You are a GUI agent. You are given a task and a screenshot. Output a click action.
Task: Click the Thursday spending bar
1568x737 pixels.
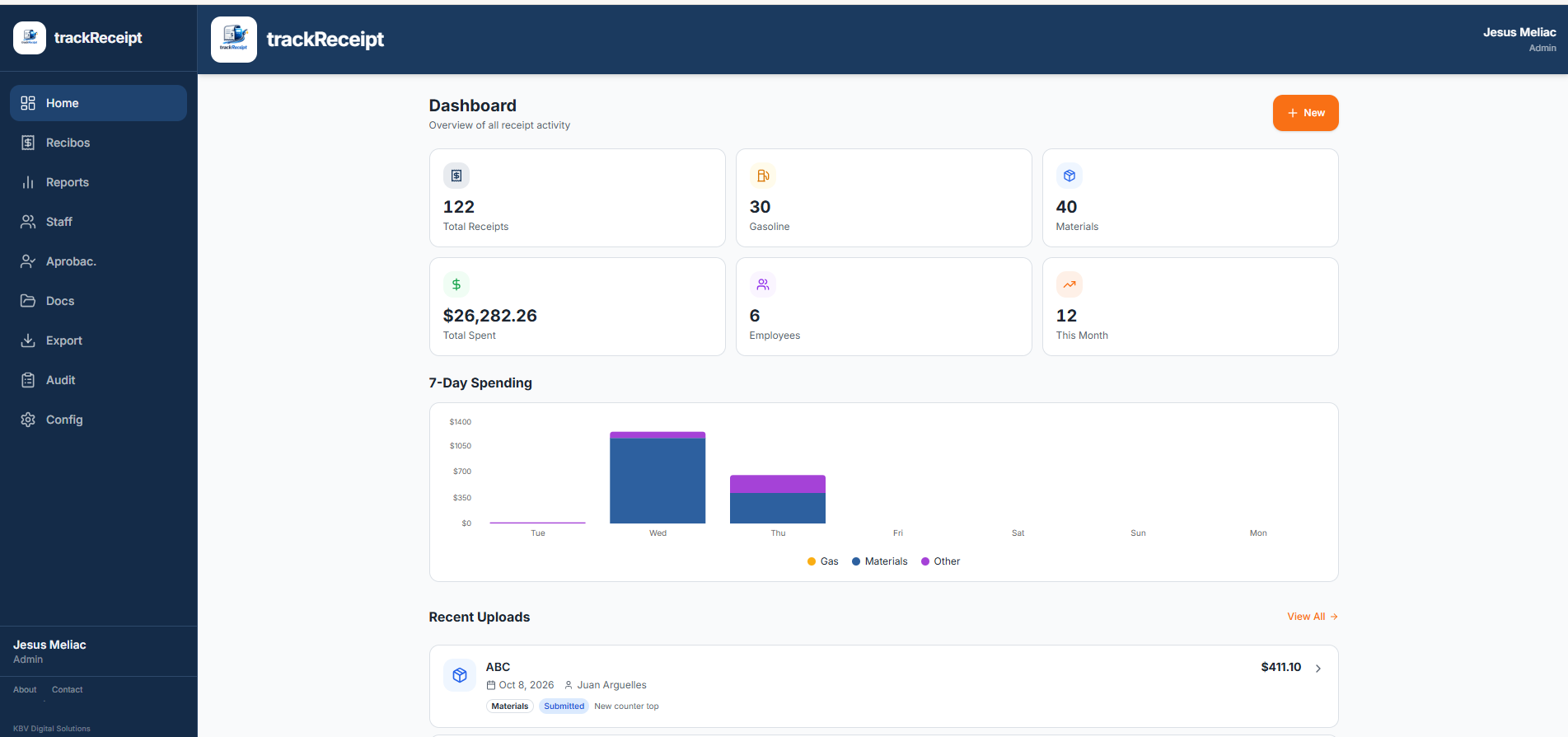[778, 499]
